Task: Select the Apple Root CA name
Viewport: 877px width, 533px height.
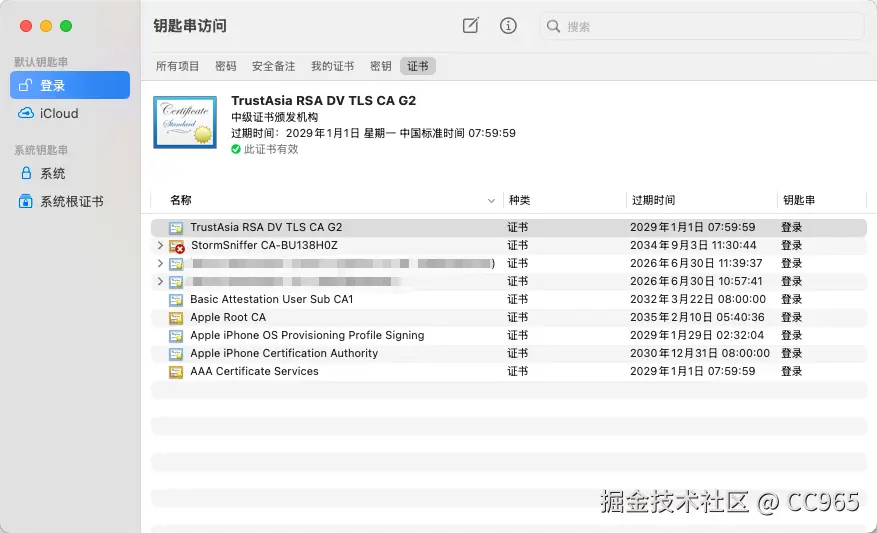Action: pos(228,317)
